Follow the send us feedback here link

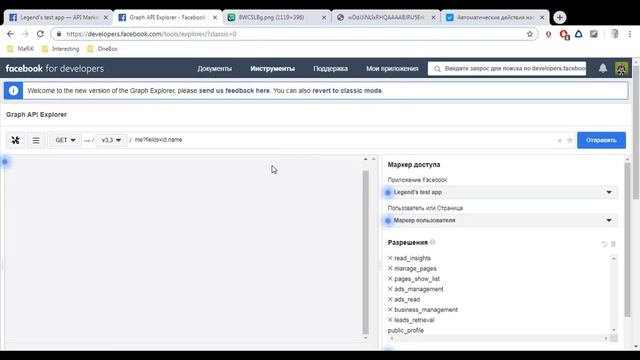pos(234,91)
